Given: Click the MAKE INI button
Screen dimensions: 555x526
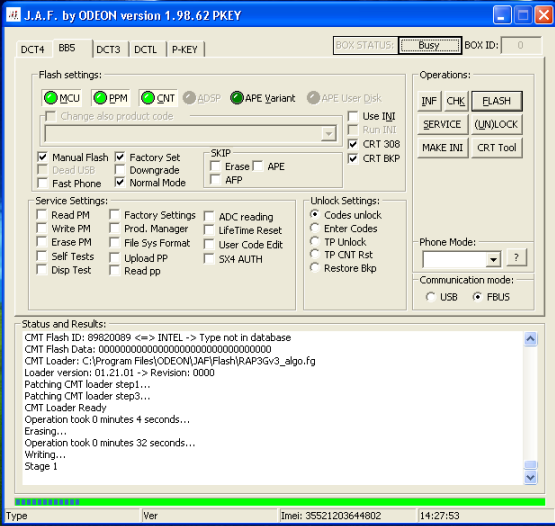Looking at the screenshot, I should 442,148.
